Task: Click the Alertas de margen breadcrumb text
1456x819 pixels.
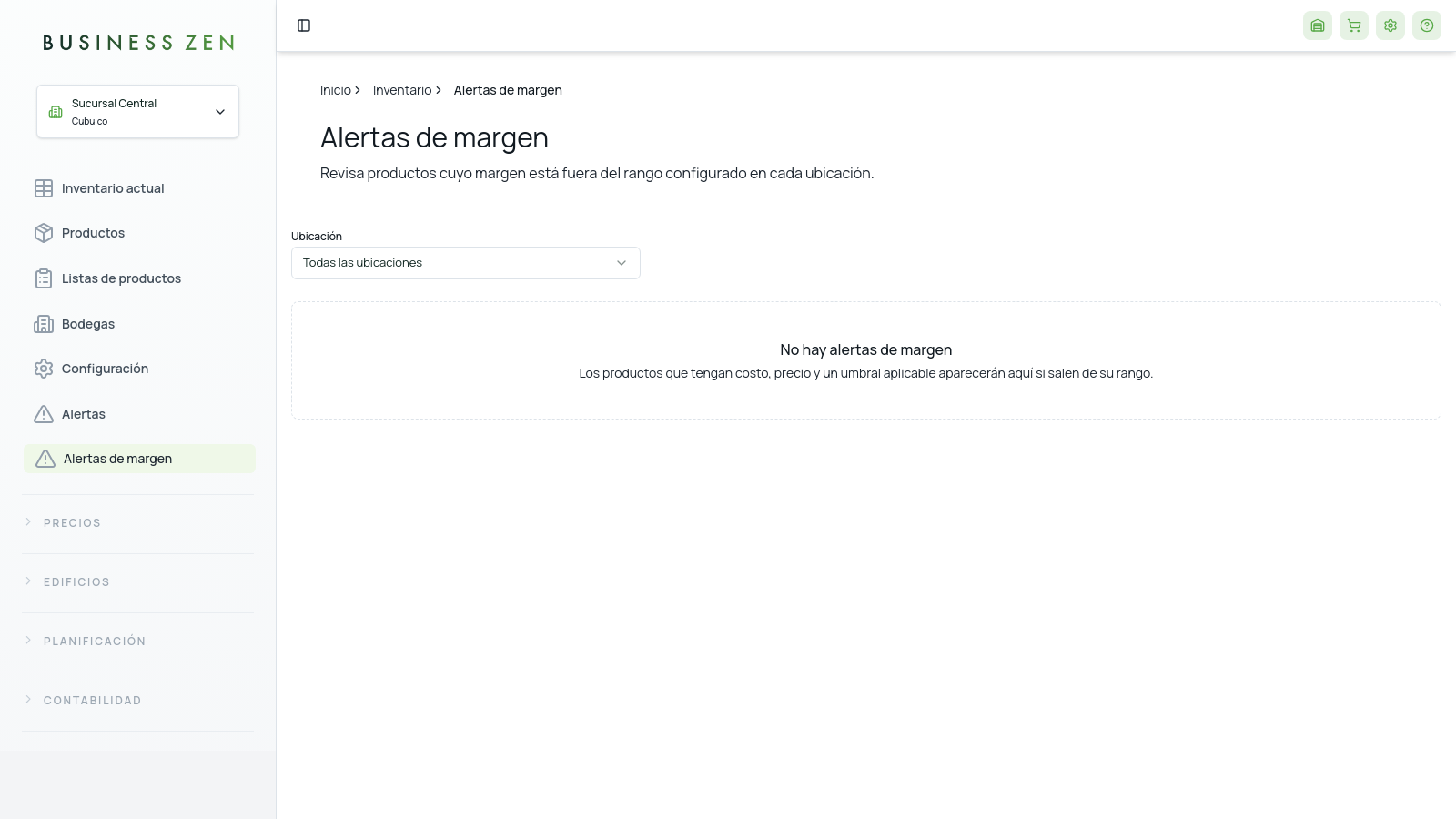Action: tap(508, 90)
